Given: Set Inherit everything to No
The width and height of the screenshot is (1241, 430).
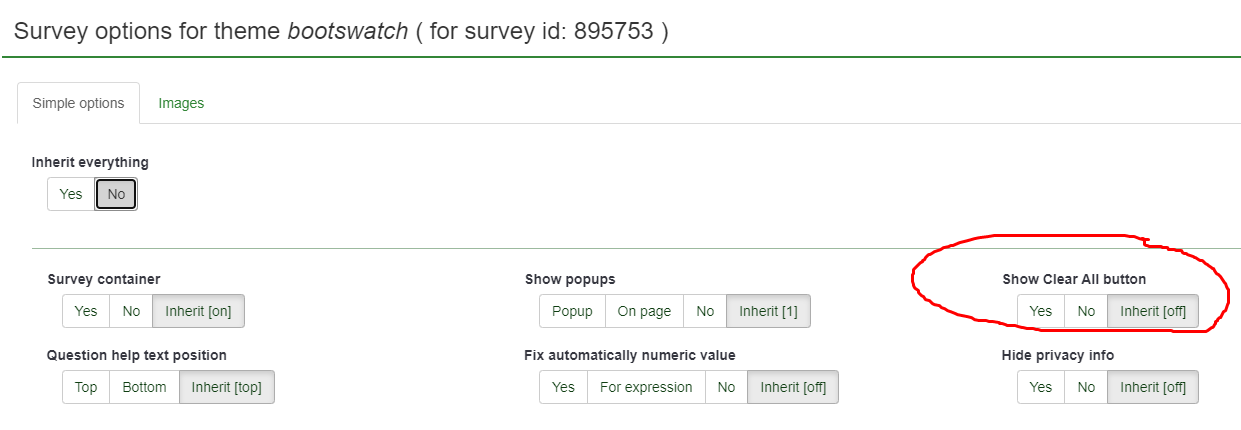Looking at the screenshot, I should (116, 194).
